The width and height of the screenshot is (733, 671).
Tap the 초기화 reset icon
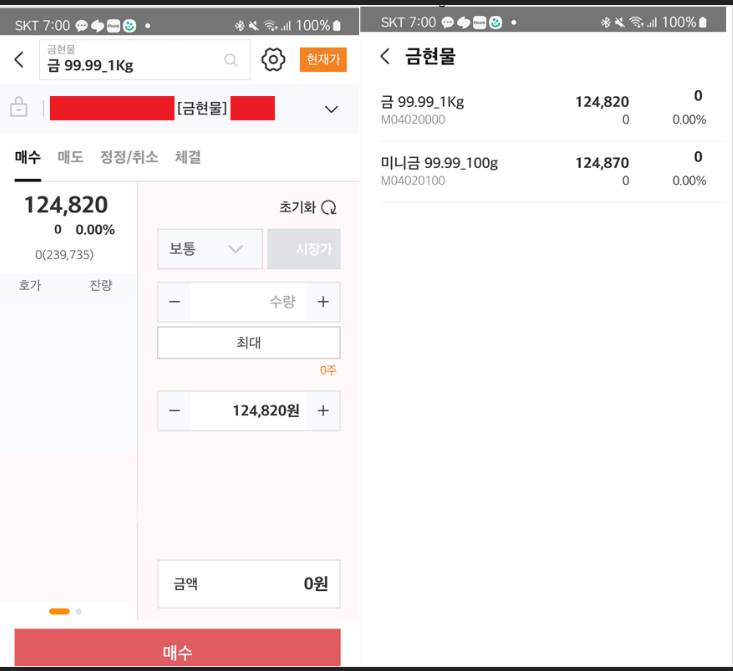pyautogui.click(x=329, y=207)
